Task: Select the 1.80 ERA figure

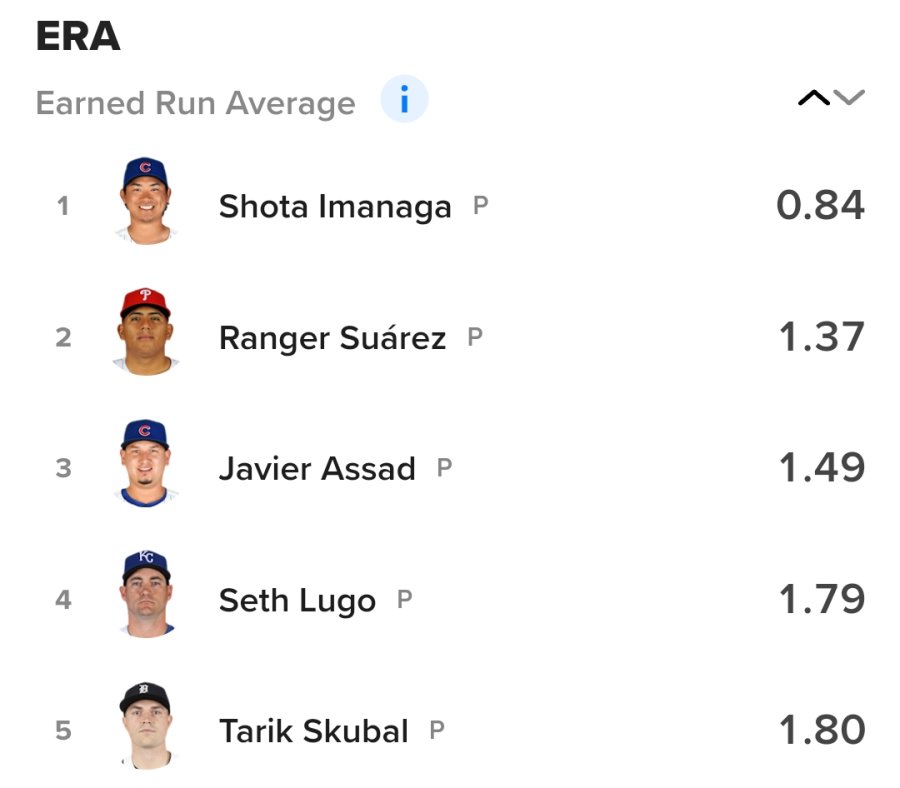Action: [821, 730]
